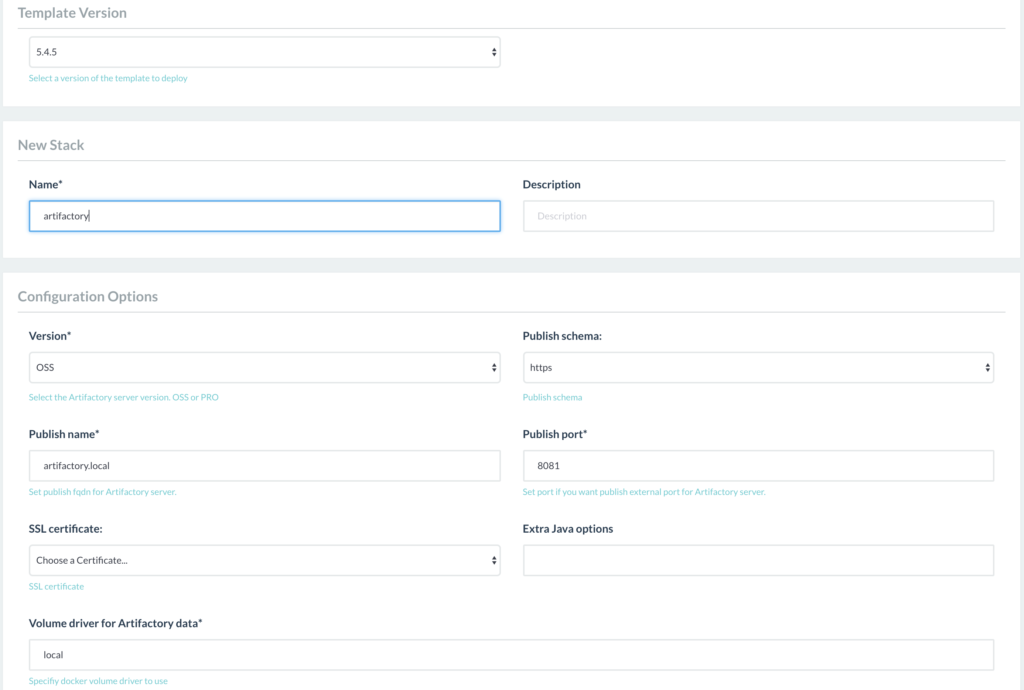This screenshot has width=1024, height=690.
Task: Click the Publish name field with artifactory.local
Action: click(x=264, y=465)
